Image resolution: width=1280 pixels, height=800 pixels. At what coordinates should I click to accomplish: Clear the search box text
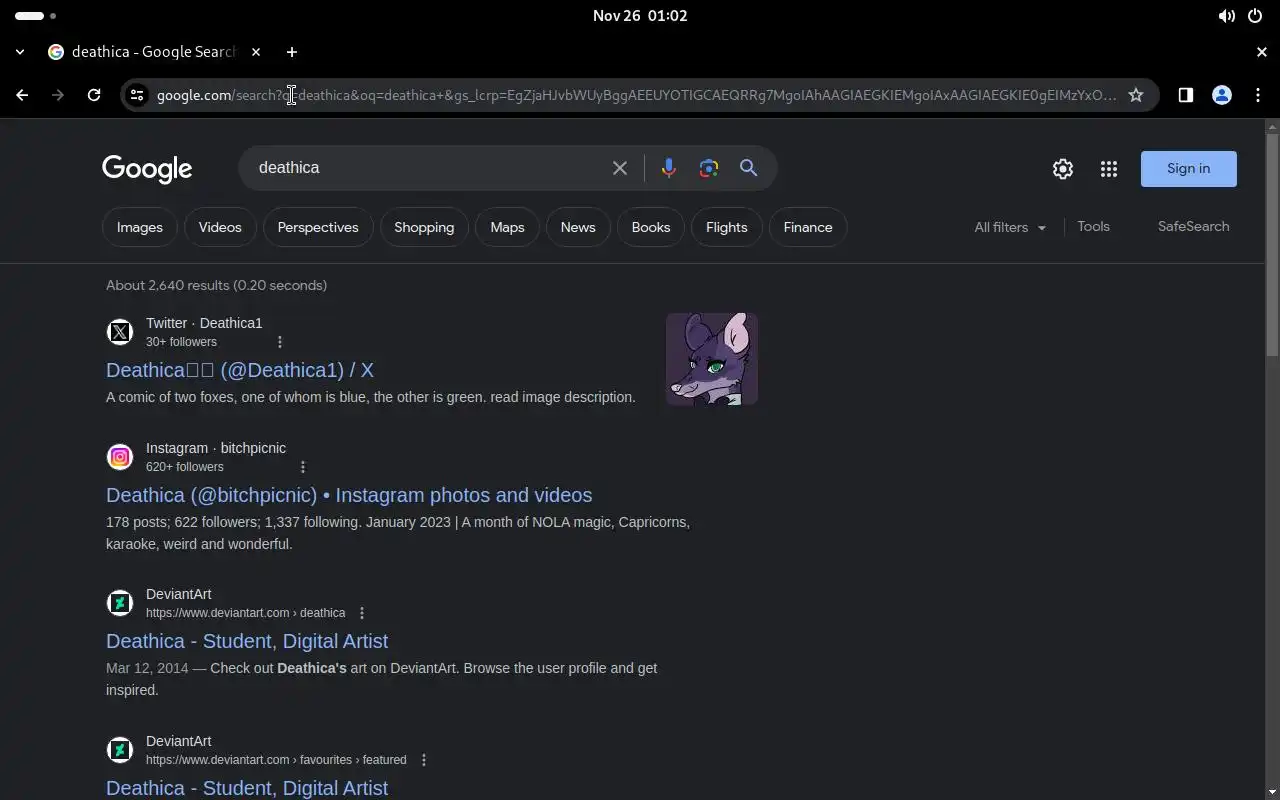[x=620, y=168]
